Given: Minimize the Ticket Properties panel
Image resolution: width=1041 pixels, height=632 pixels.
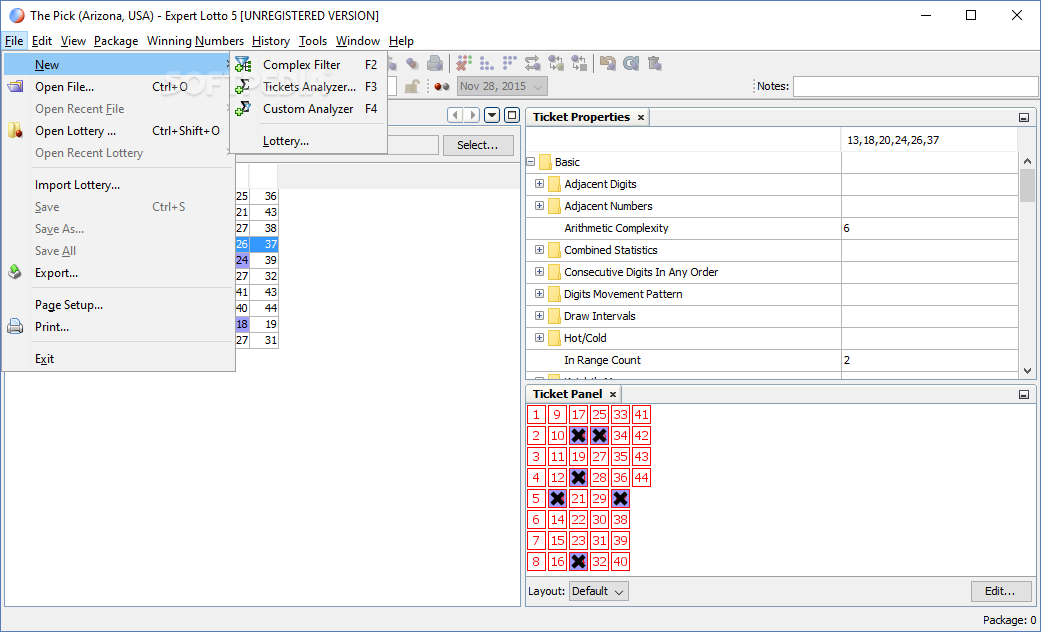Looking at the screenshot, I should pyautogui.click(x=1024, y=118).
